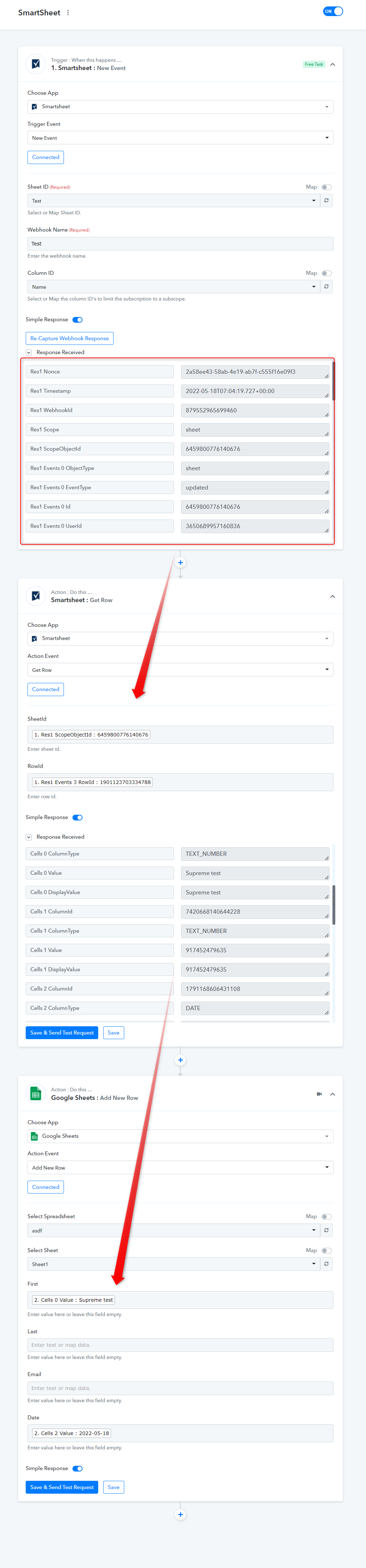Open the Column ID Name dropdown
This screenshot has height=1568, width=366.
(x=174, y=287)
